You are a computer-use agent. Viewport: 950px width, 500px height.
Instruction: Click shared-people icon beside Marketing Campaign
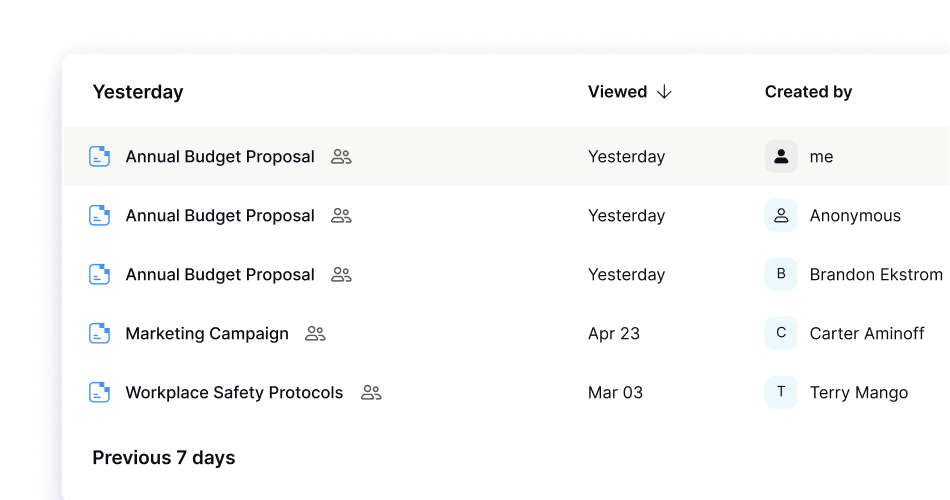point(315,334)
